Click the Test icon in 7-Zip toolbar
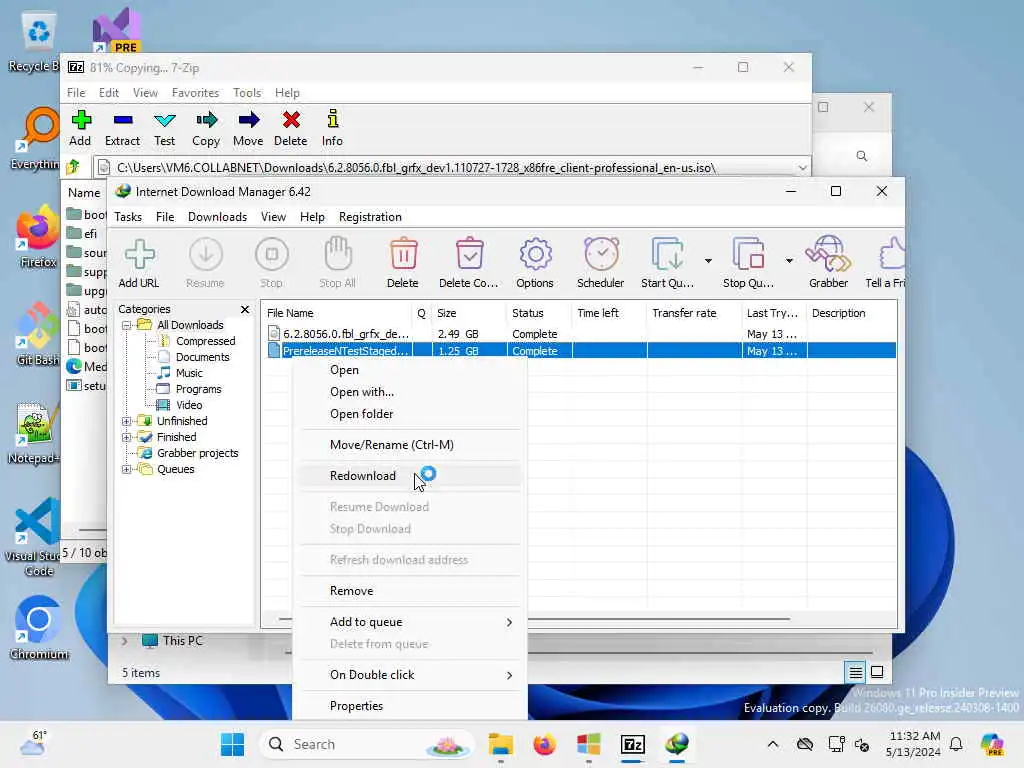Viewport: 1024px width, 768px height. (x=165, y=129)
